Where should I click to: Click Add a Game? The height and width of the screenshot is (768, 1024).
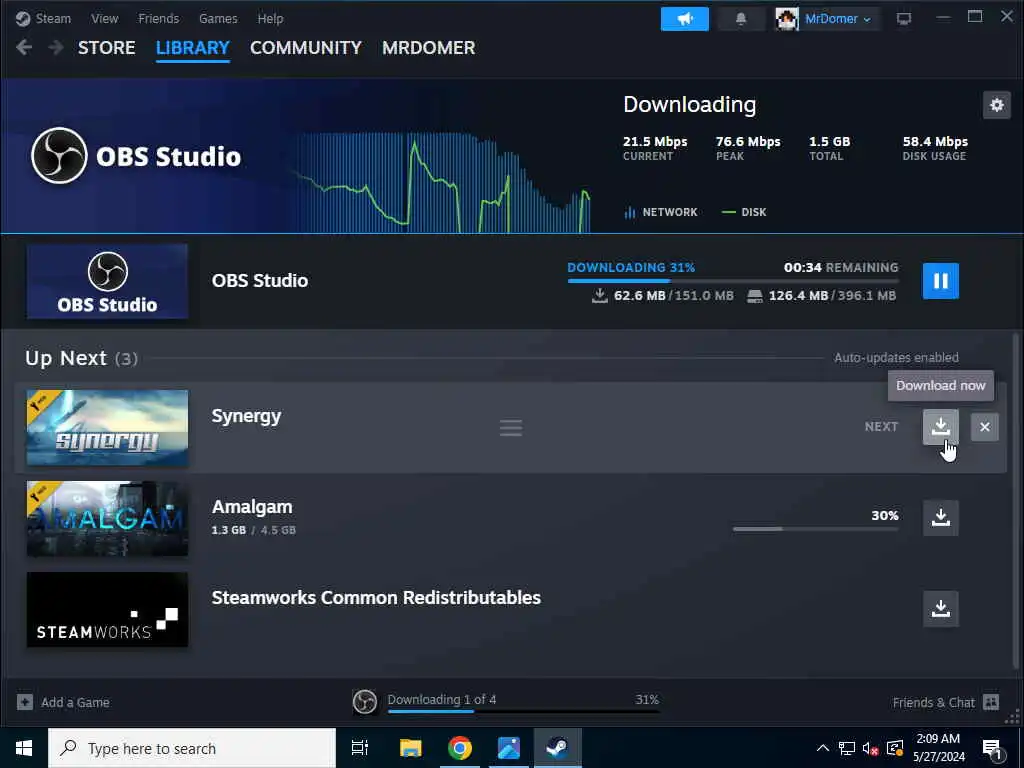75,703
